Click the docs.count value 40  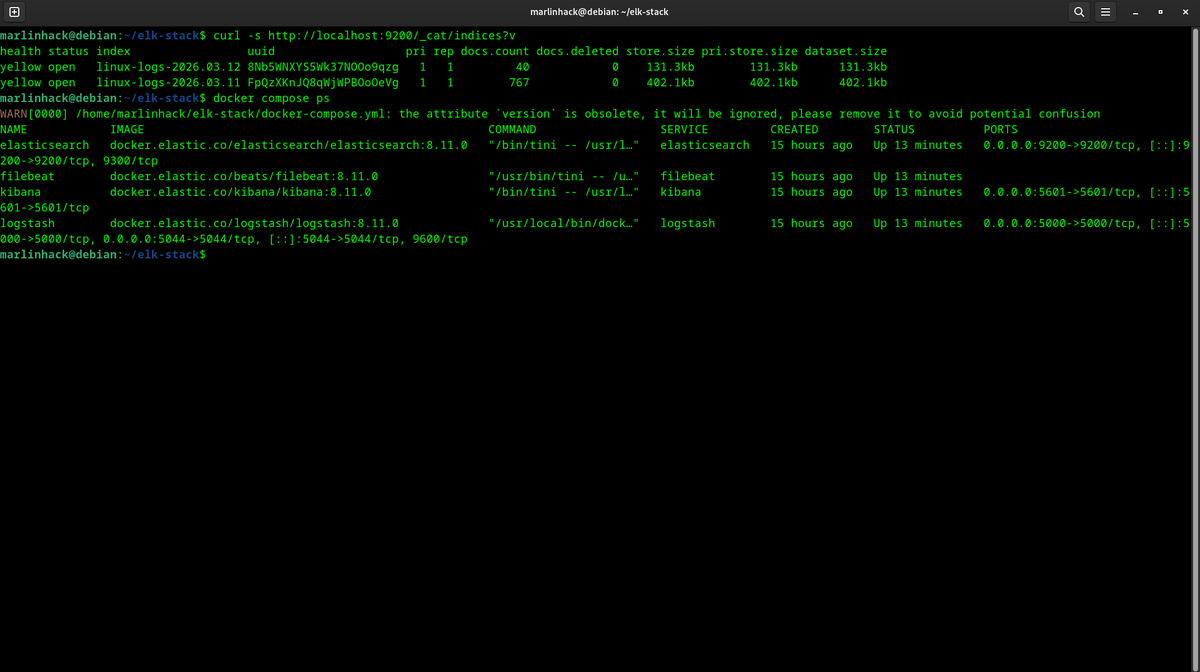pos(522,67)
